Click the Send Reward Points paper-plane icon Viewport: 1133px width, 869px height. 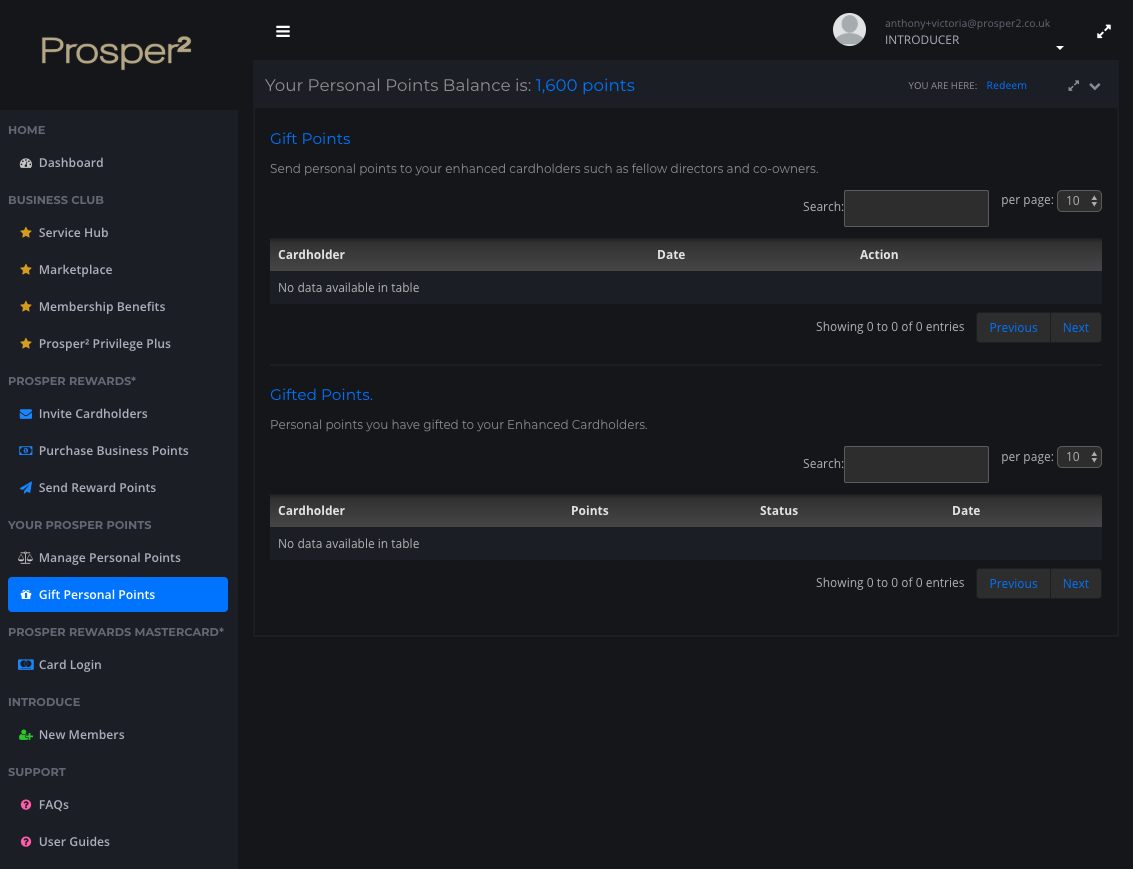25,488
